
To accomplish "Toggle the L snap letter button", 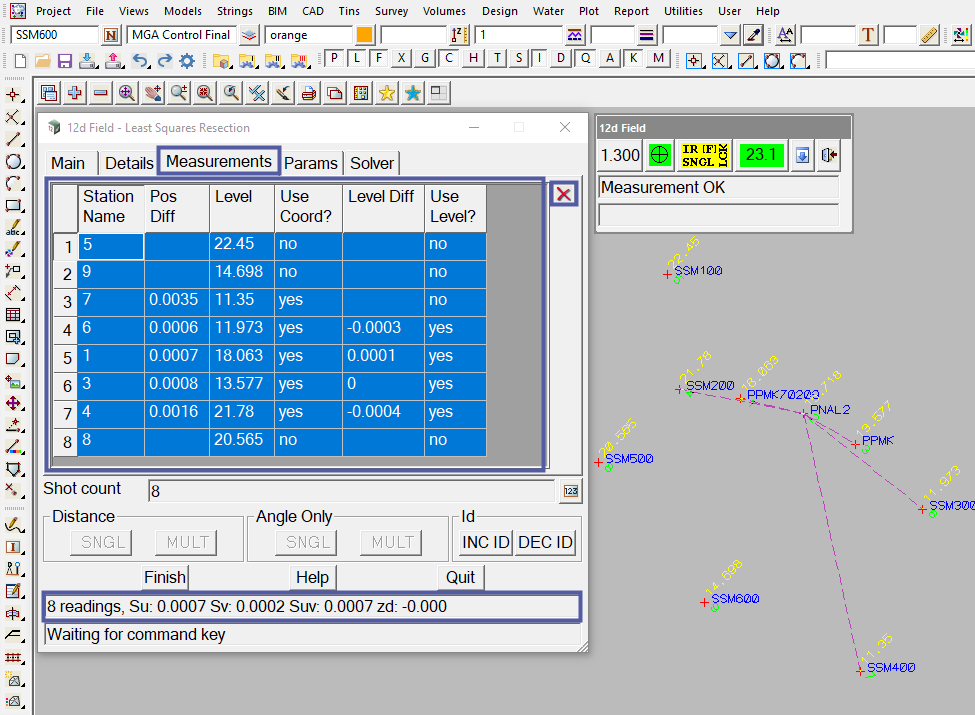I will pyautogui.click(x=356, y=58).
